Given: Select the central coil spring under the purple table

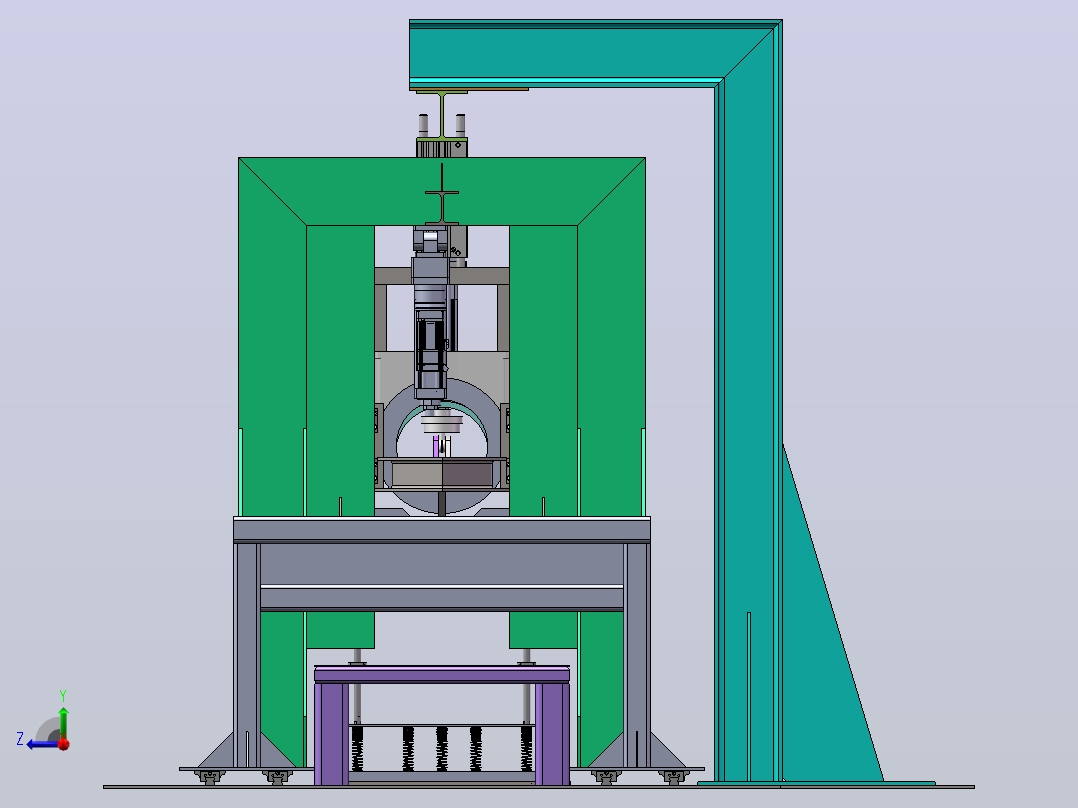Looking at the screenshot, I should tap(441, 748).
